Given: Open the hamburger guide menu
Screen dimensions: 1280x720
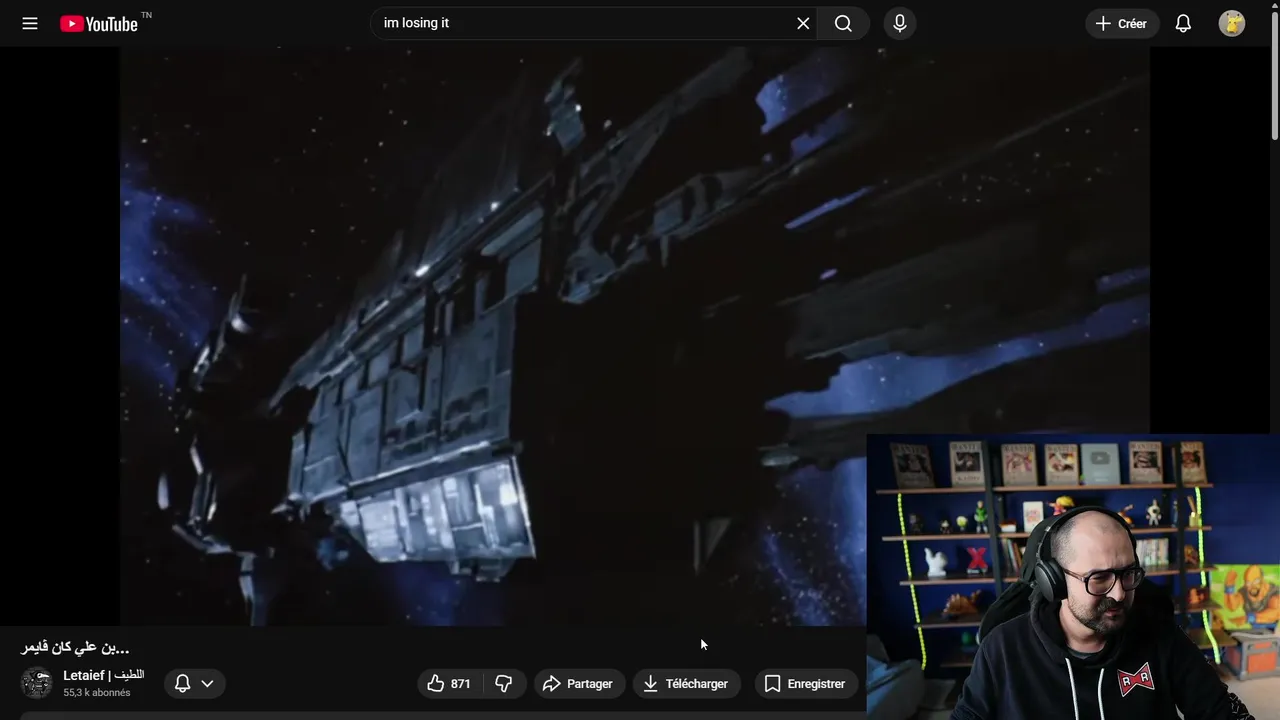Looking at the screenshot, I should (30, 23).
